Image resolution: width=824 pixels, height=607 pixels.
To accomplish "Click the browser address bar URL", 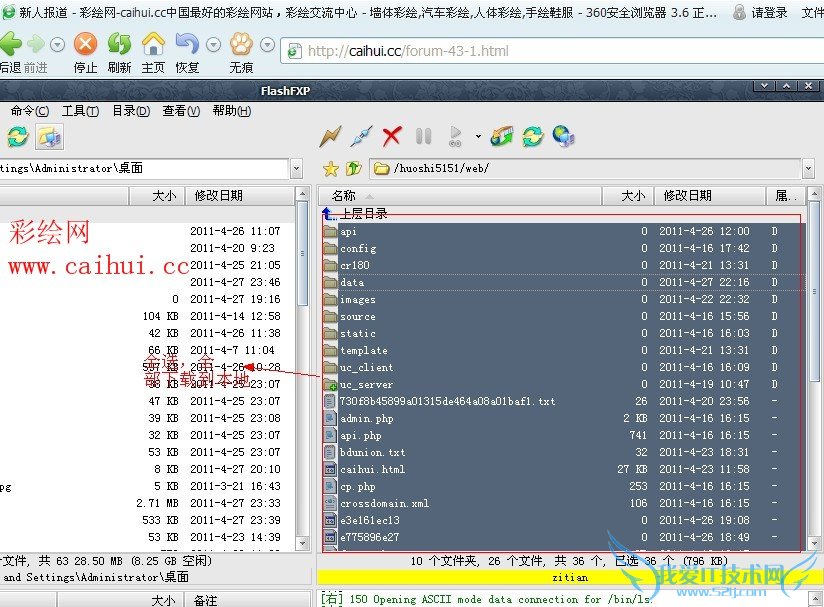I will (x=408, y=51).
